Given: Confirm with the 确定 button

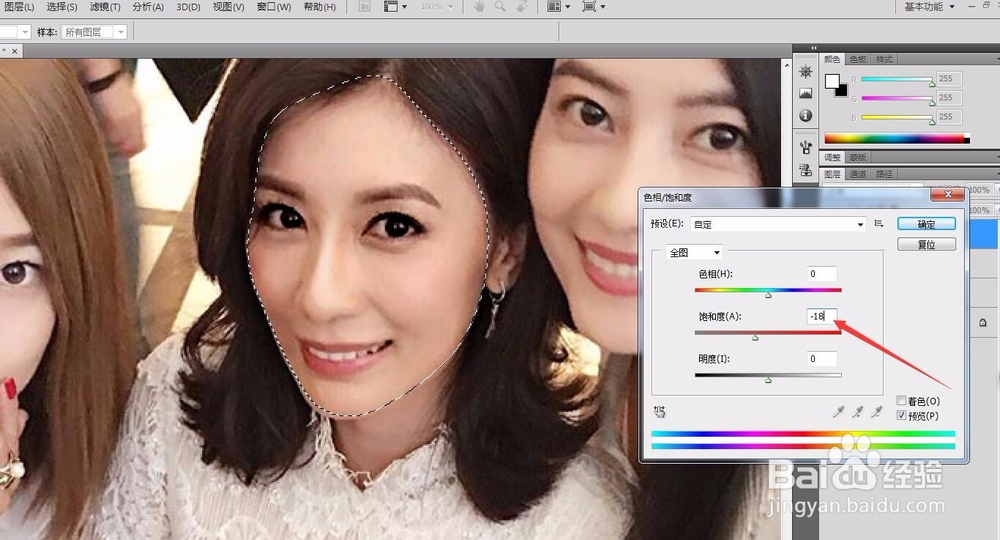Looking at the screenshot, I should click(926, 224).
